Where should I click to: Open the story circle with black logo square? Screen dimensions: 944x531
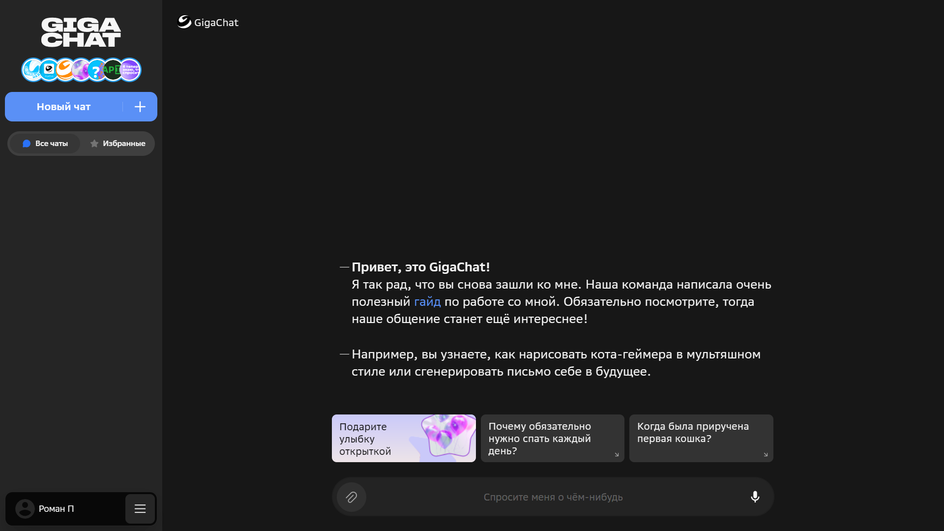tap(49, 69)
